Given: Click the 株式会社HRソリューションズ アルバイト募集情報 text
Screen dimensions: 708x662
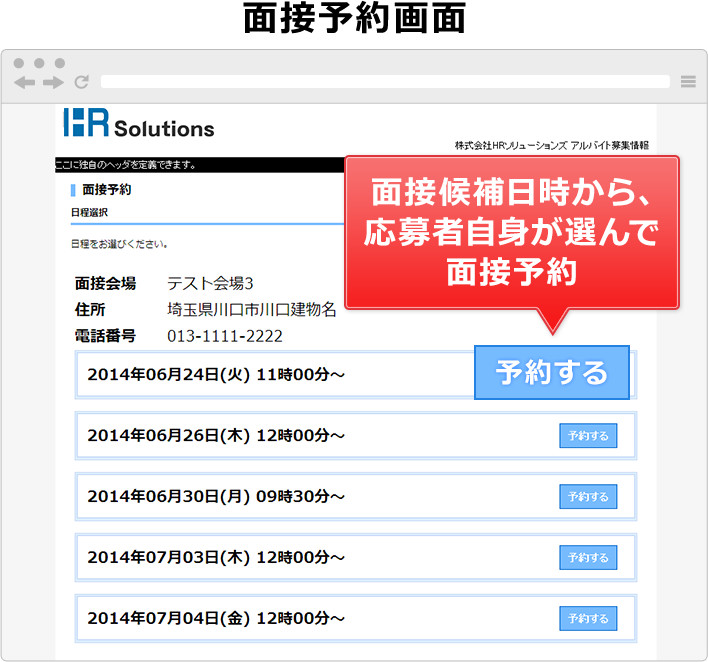Looking at the screenshot, I should click(x=552, y=145).
